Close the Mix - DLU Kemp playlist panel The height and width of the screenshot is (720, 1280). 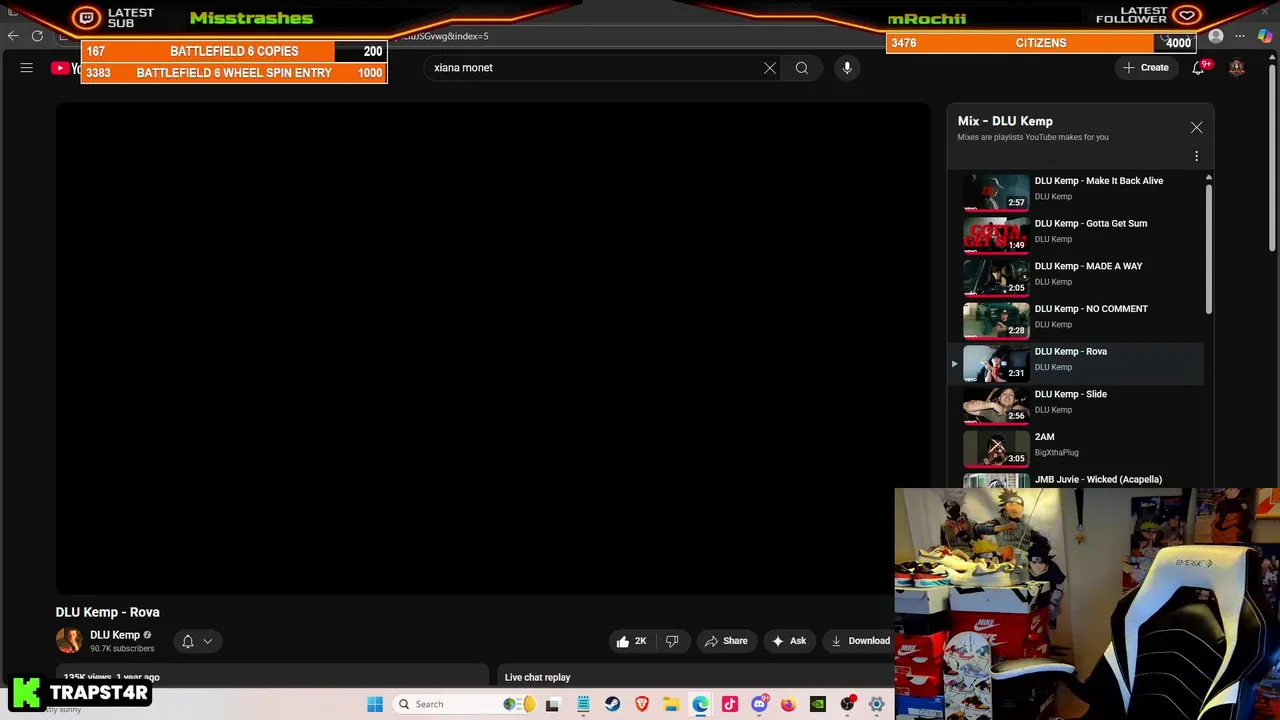[1196, 128]
